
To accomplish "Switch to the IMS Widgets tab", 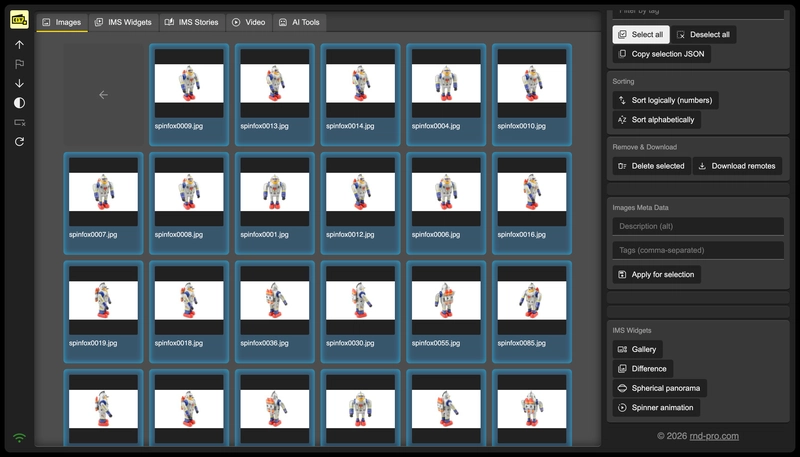I will tap(123, 22).
